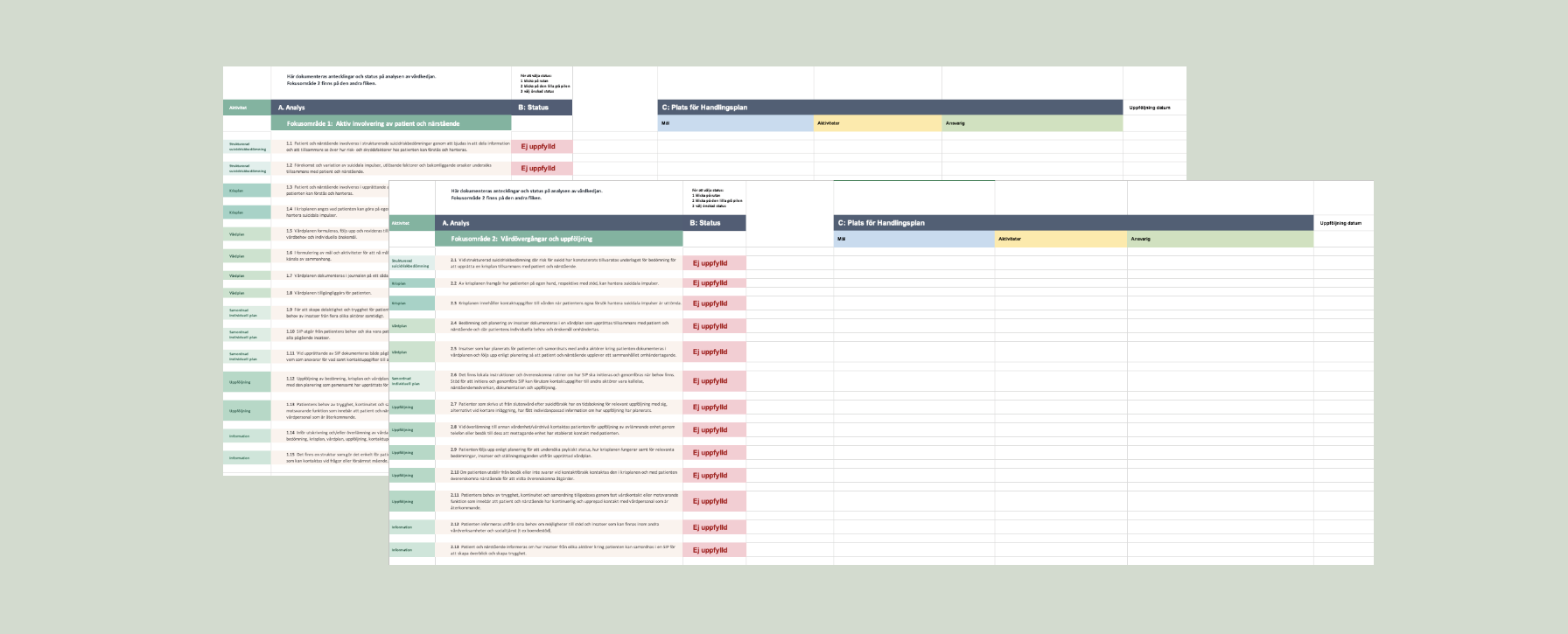Viewport: 1568px width, 634px height.
Task: Select row 2.4 text 'Bedömning och planering av insatser'
Action: tap(559, 326)
